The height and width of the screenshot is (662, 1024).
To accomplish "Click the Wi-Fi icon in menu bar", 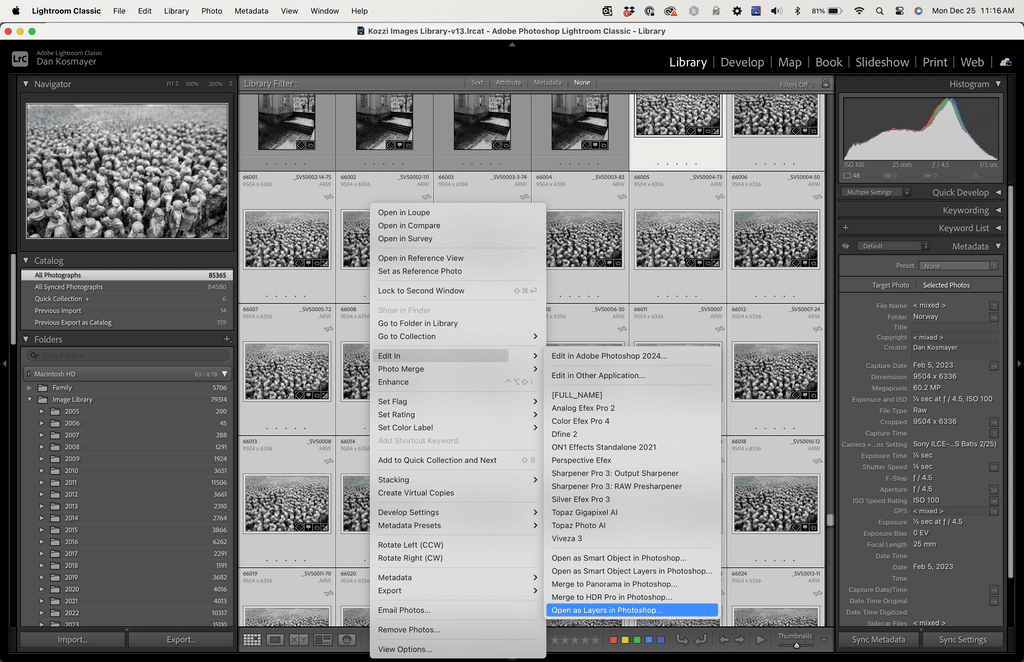I will point(859,11).
